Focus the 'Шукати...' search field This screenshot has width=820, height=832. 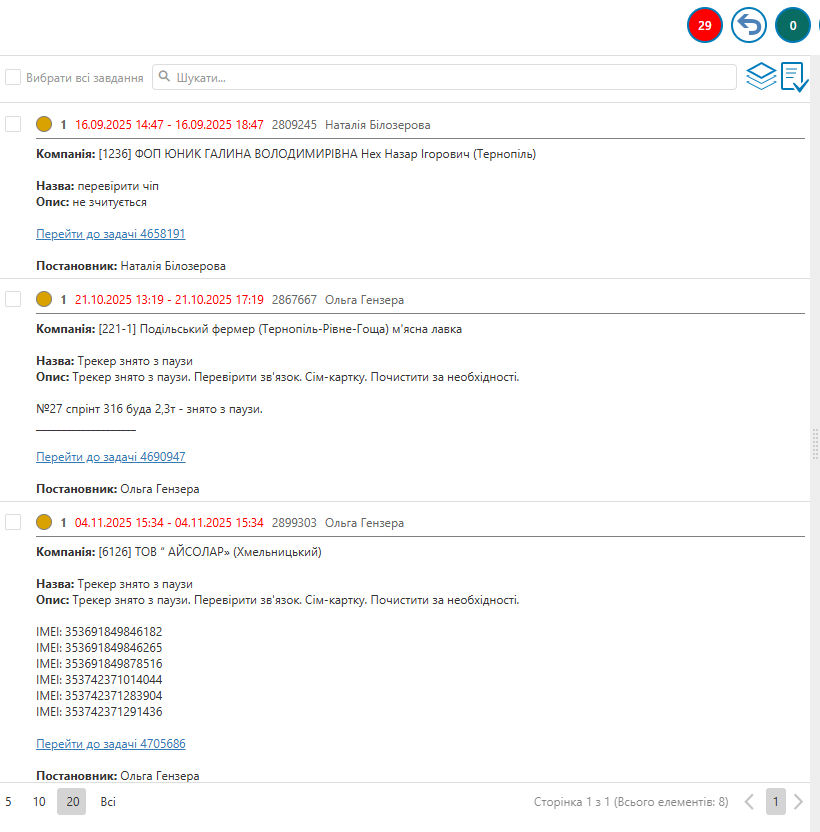(444, 77)
